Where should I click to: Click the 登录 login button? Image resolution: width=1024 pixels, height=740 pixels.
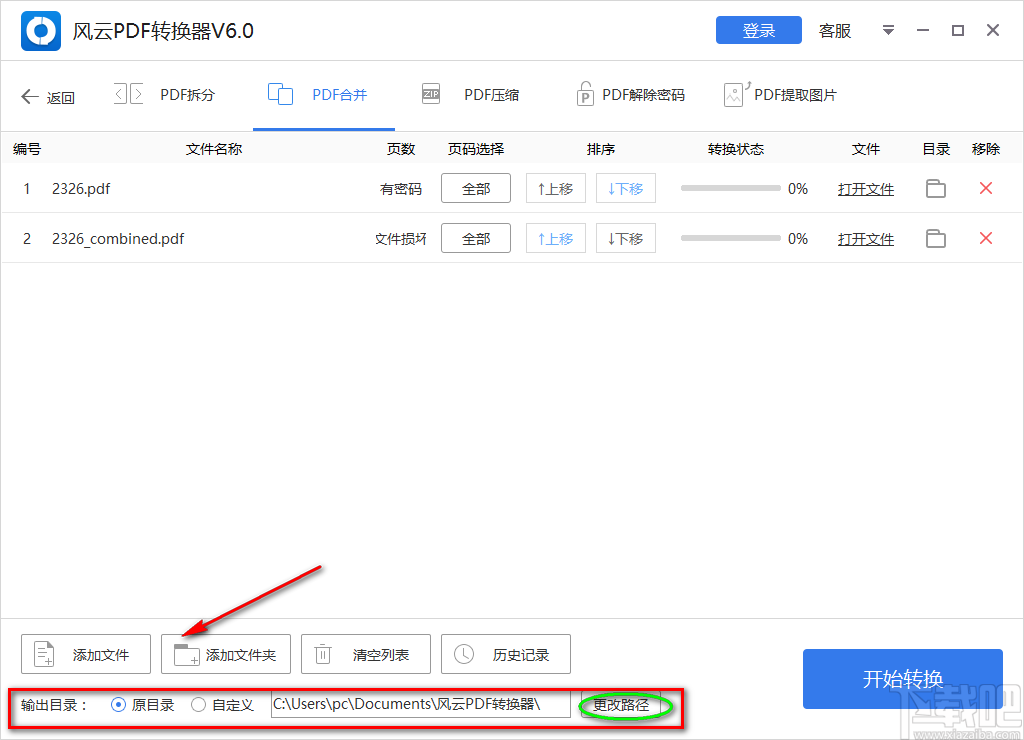758,30
